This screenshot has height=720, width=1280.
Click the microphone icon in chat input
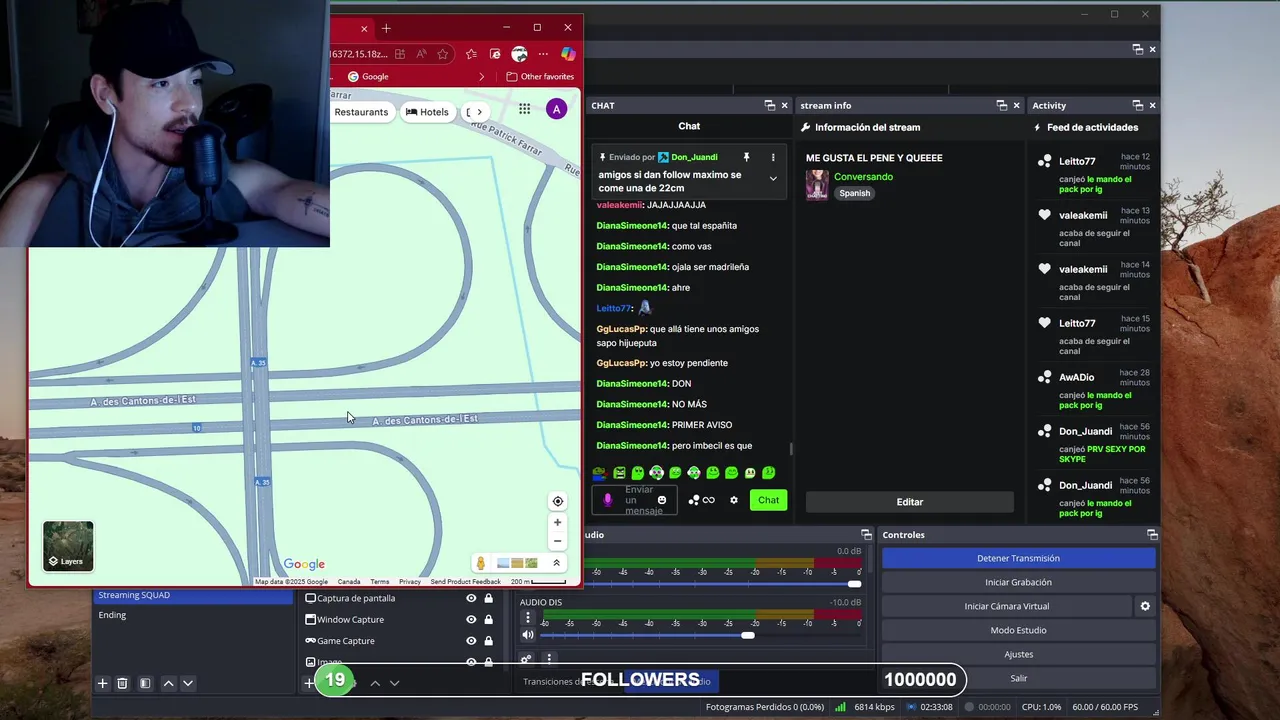(x=607, y=500)
